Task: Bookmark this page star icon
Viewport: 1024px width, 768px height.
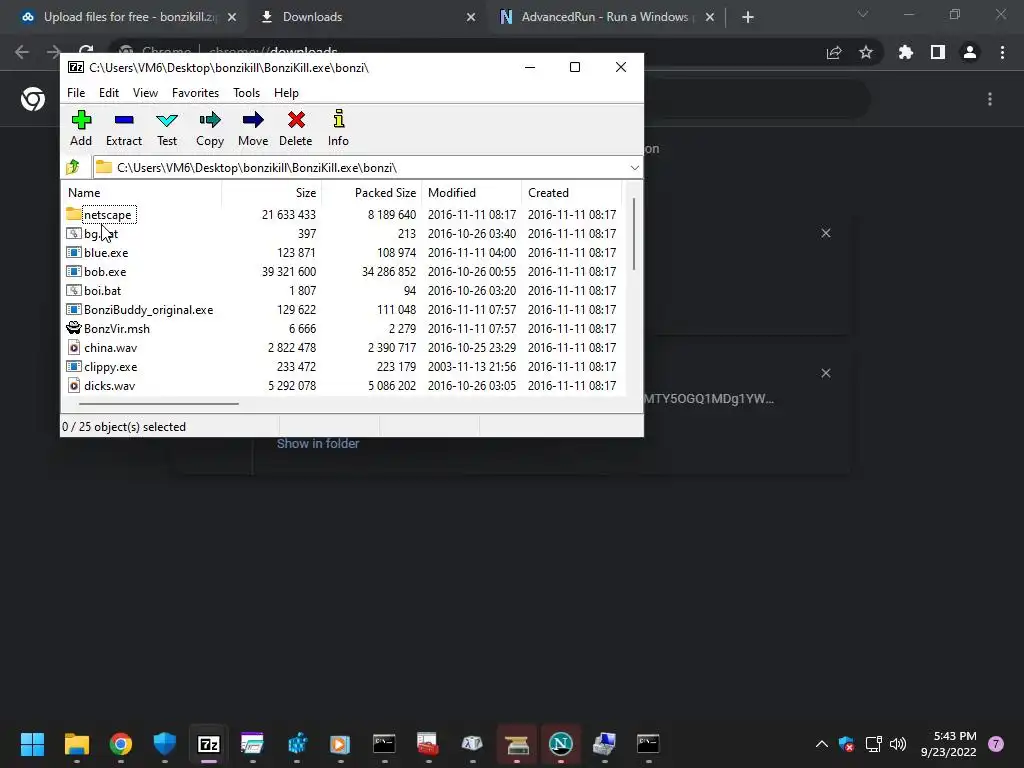Action: point(866,52)
